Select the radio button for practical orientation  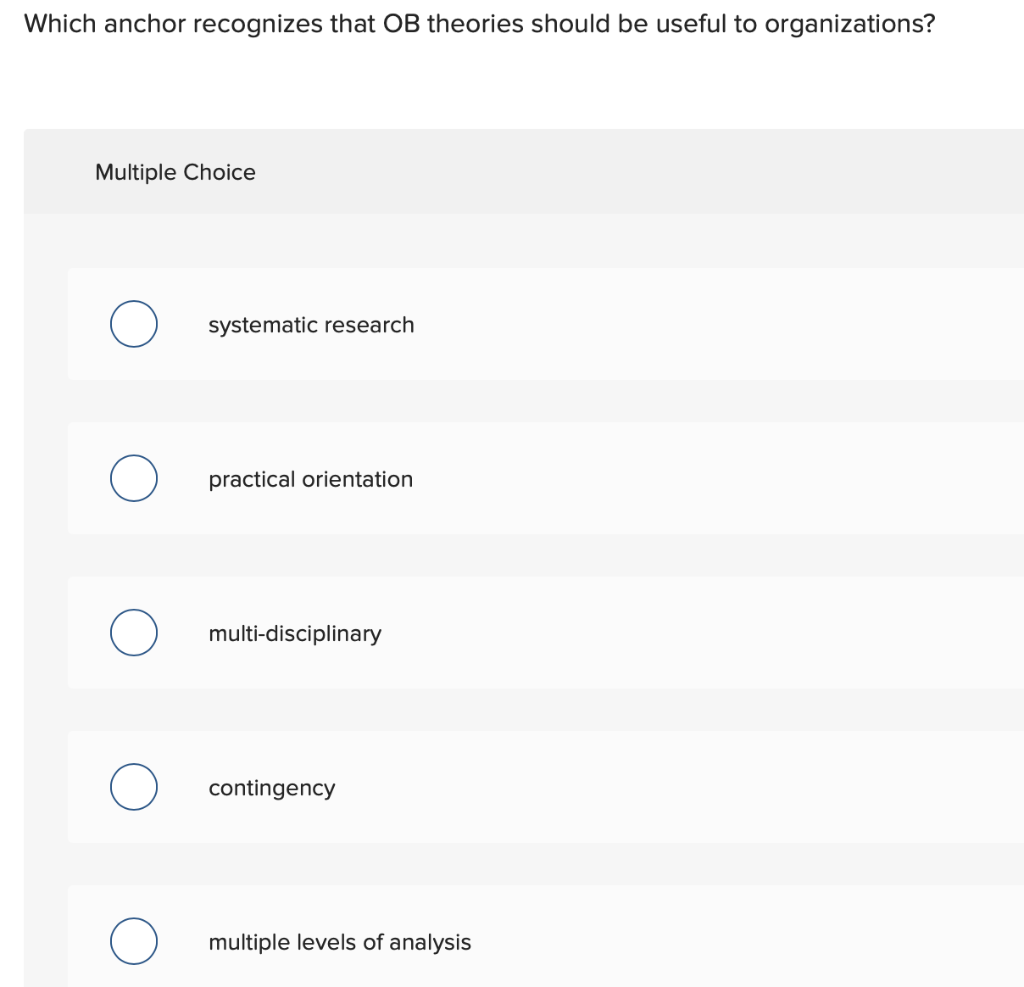click(133, 478)
